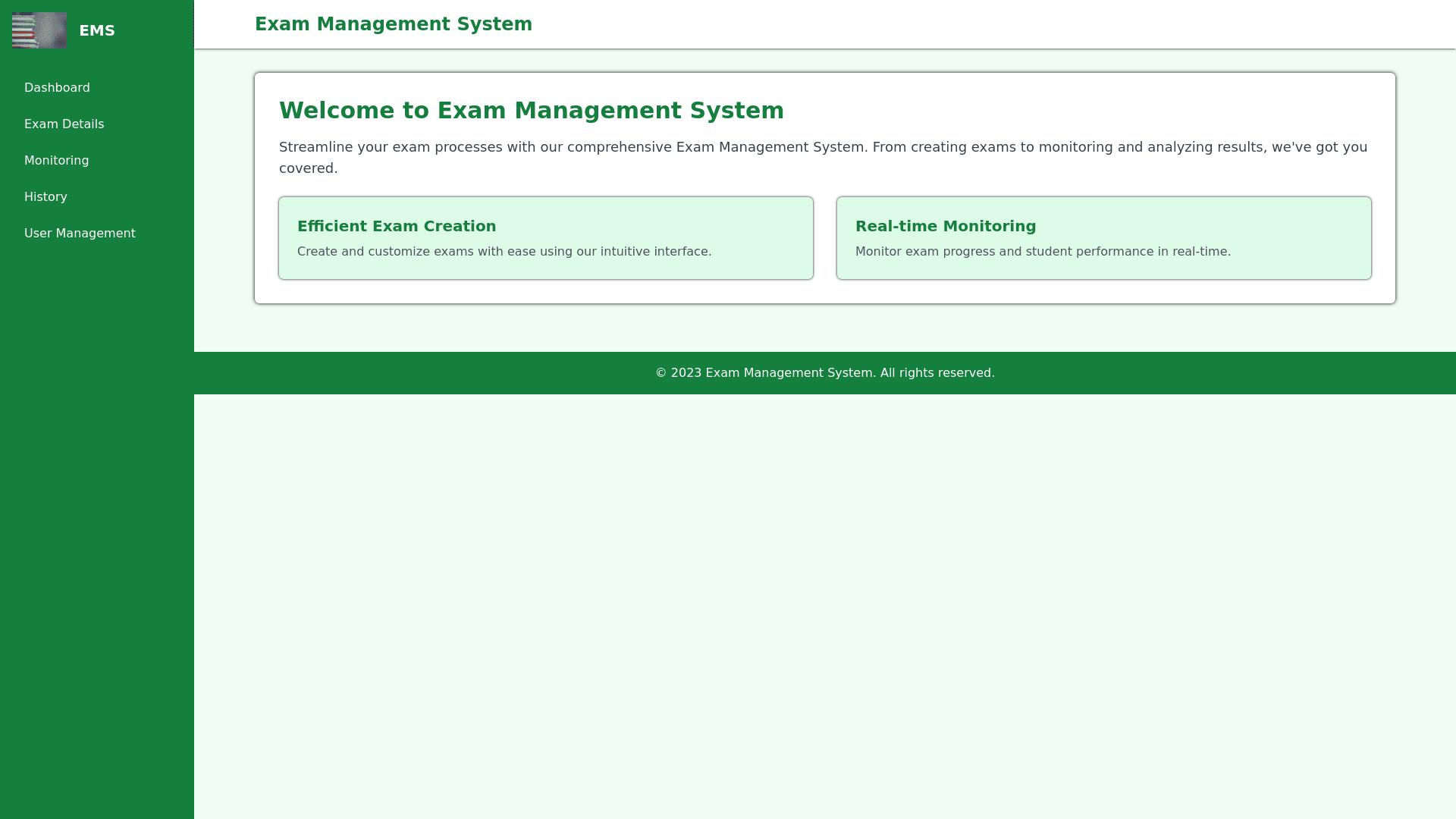
Task: Open the Monitoring section
Action: [x=56, y=161]
